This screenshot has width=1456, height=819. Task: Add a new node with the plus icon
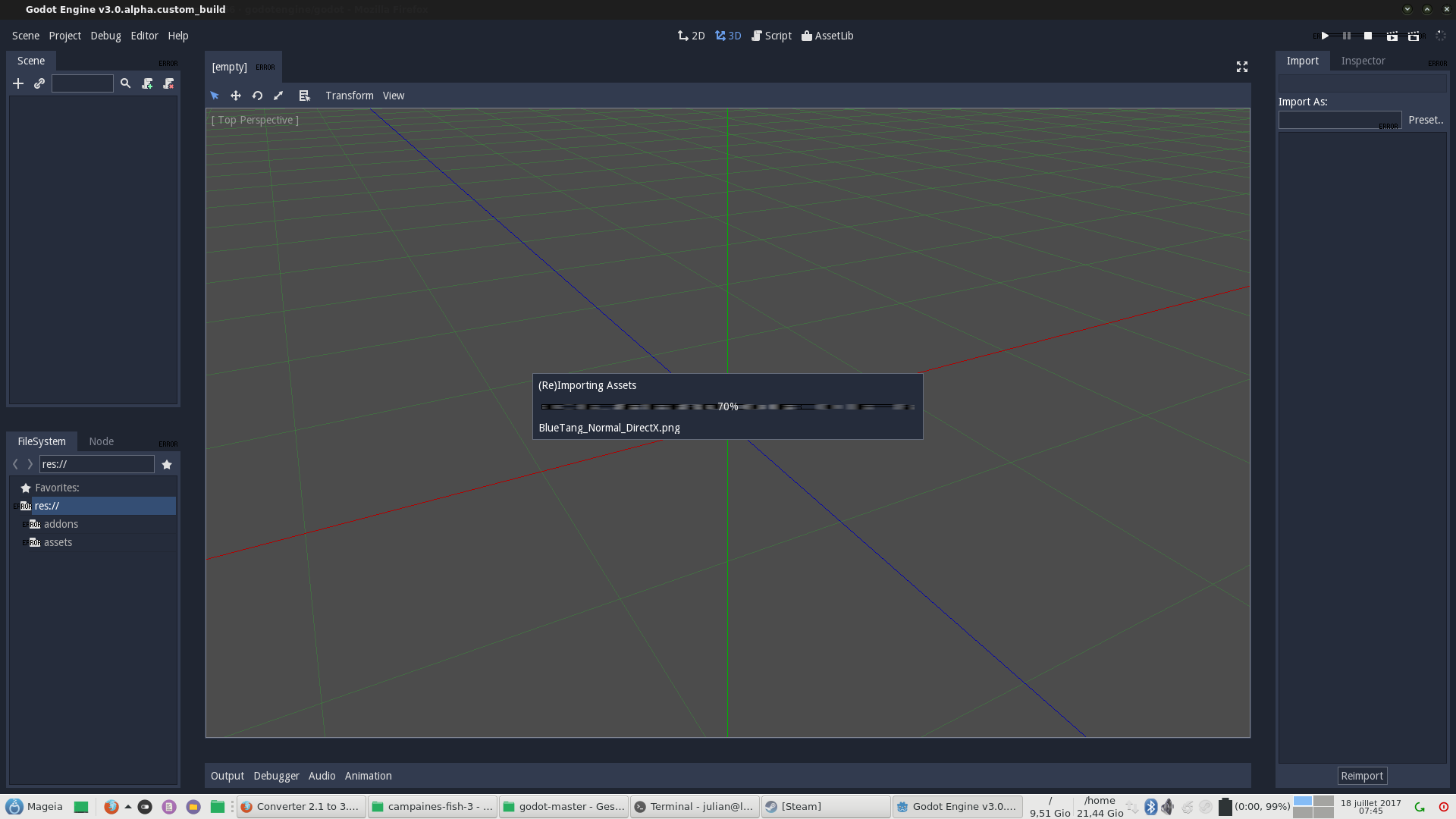pos(18,83)
